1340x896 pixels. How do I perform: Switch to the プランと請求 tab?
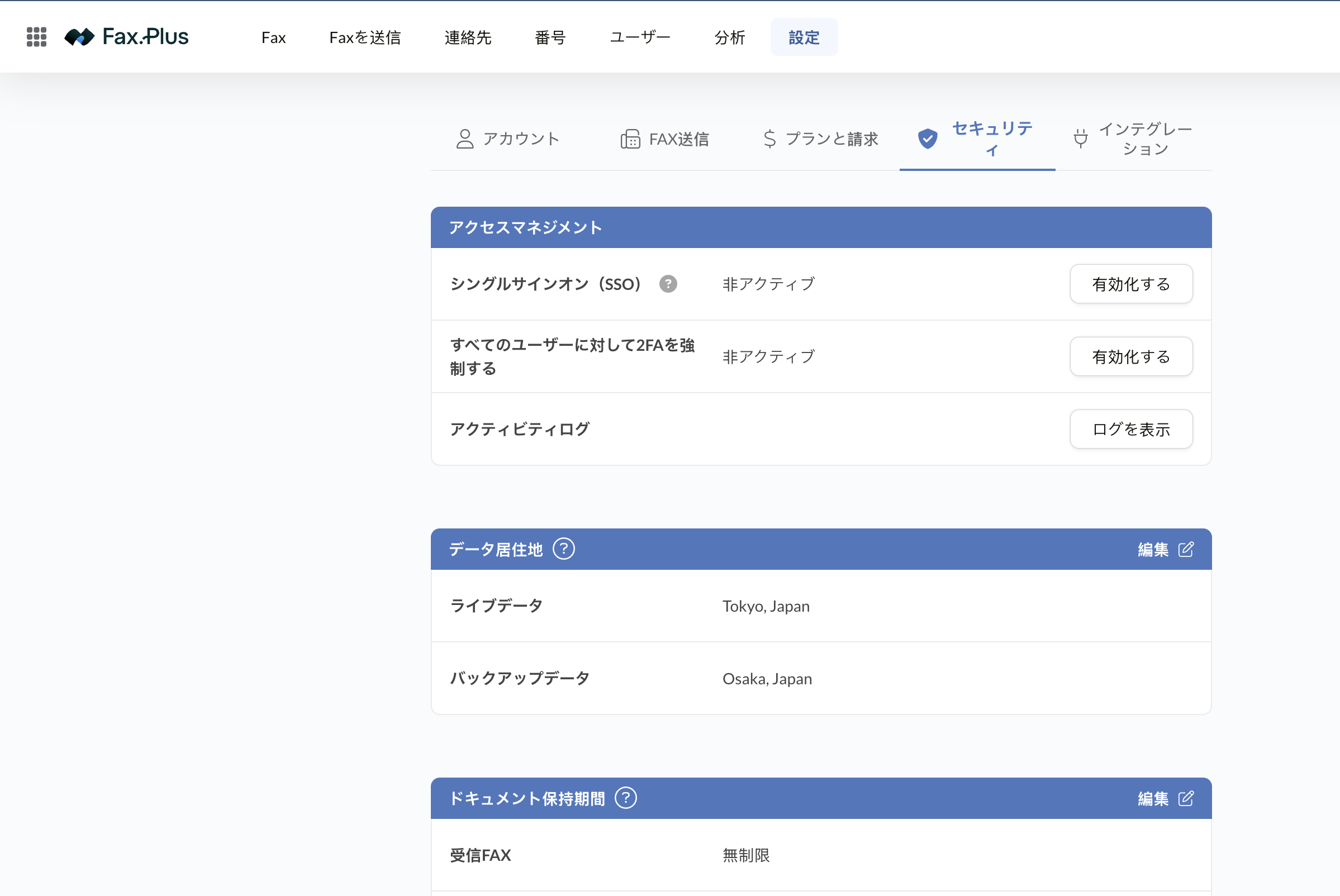pos(821,139)
